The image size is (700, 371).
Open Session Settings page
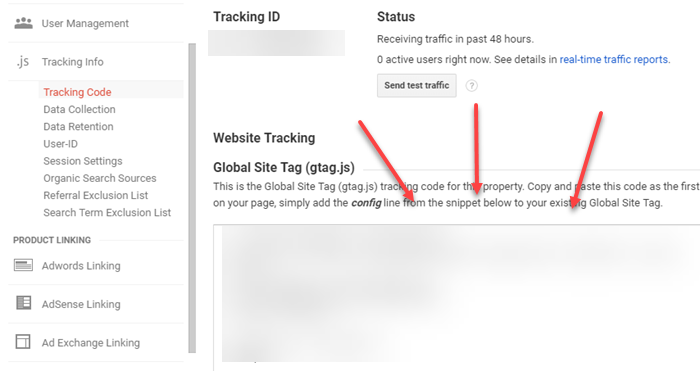pyautogui.click(x=83, y=161)
